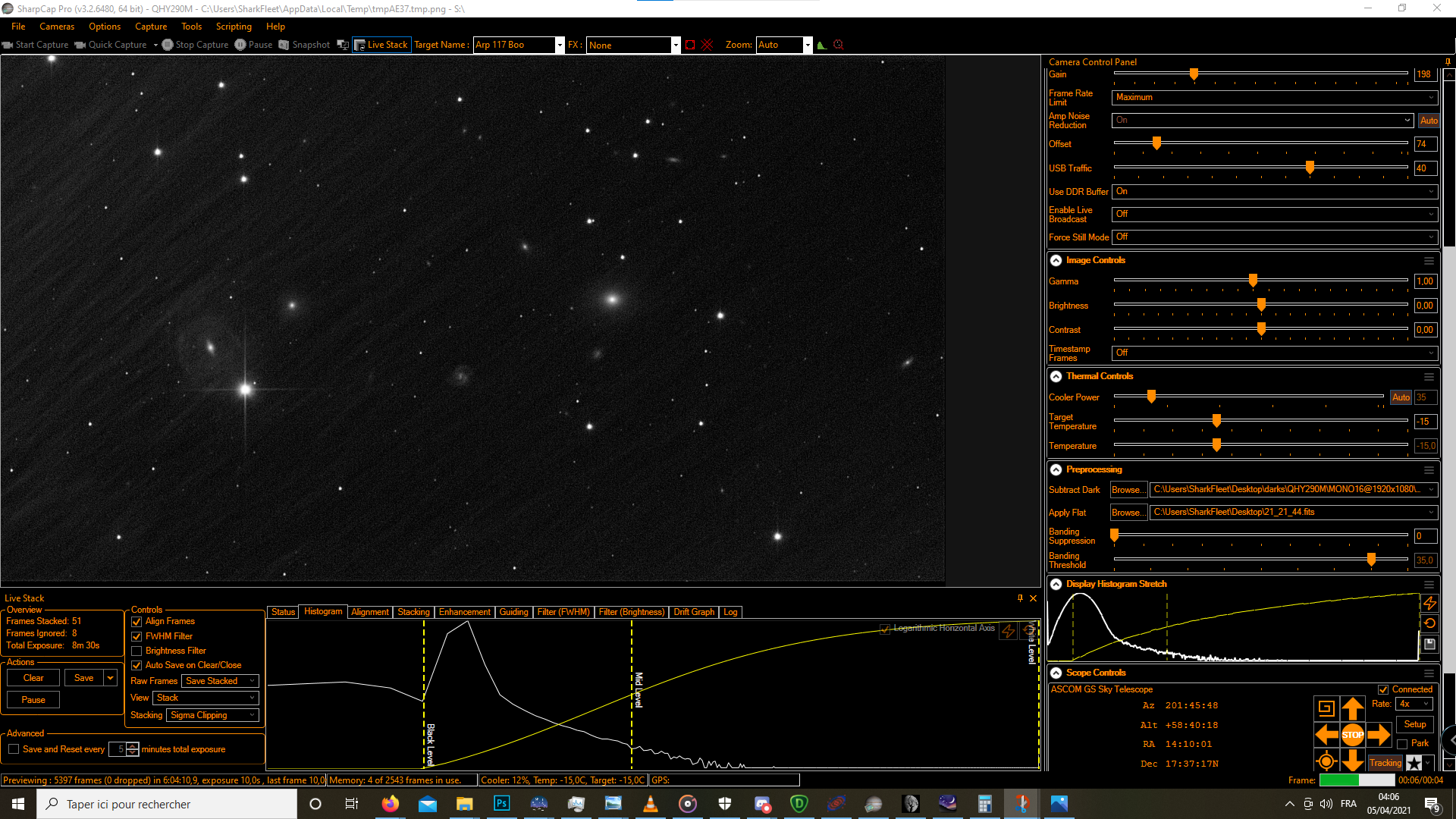The image size is (1456, 819).
Task: Open the green image histogram icon
Action: click(821, 45)
